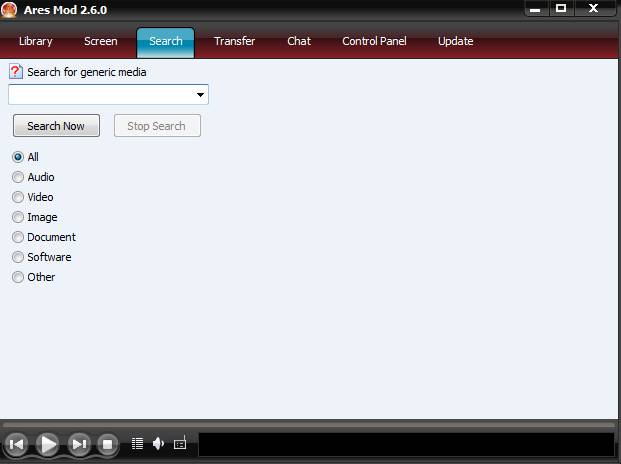Click the speaker volume icon

click(x=158, y=443)
